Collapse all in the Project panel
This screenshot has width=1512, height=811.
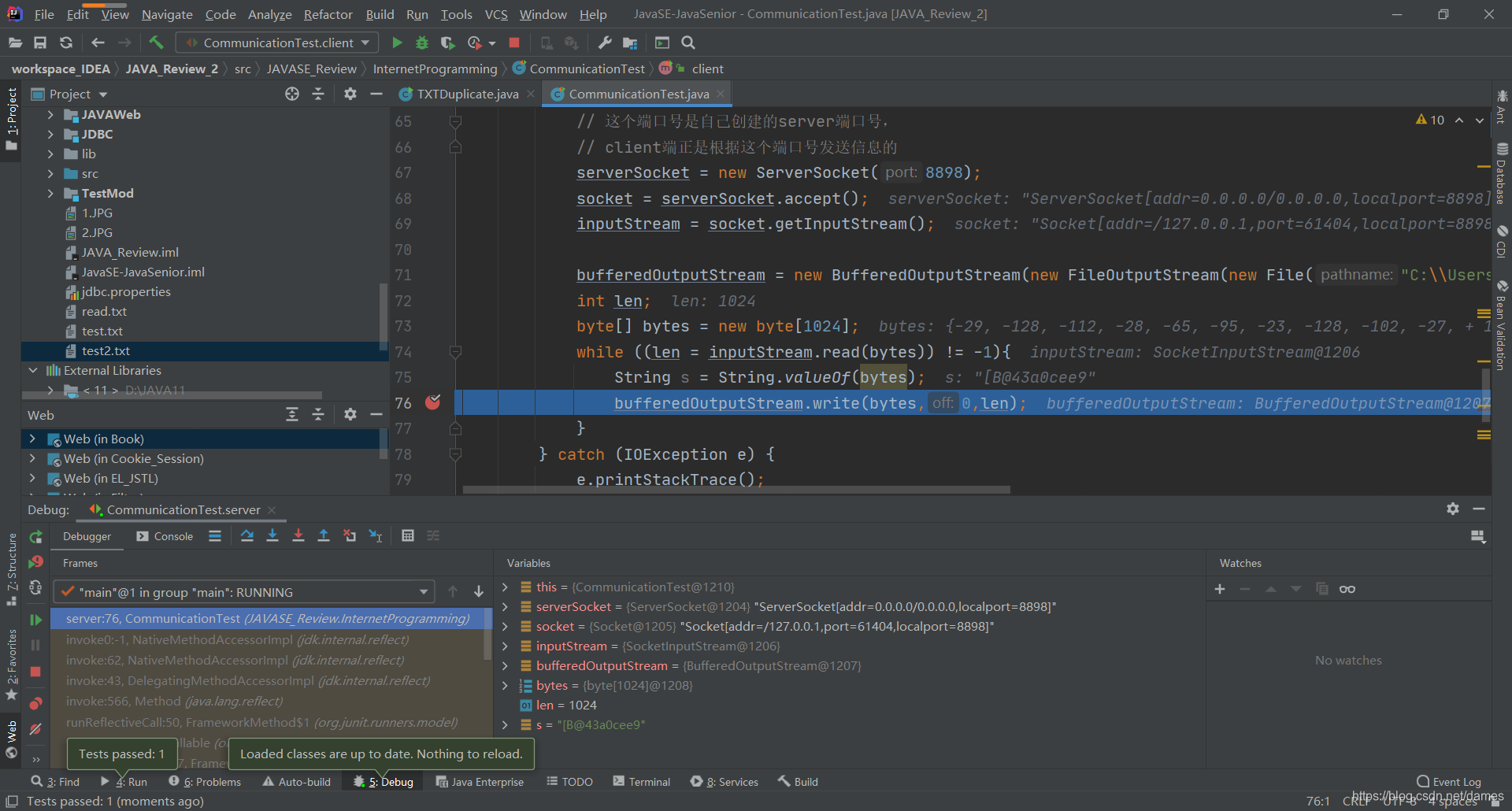point(318,94)
